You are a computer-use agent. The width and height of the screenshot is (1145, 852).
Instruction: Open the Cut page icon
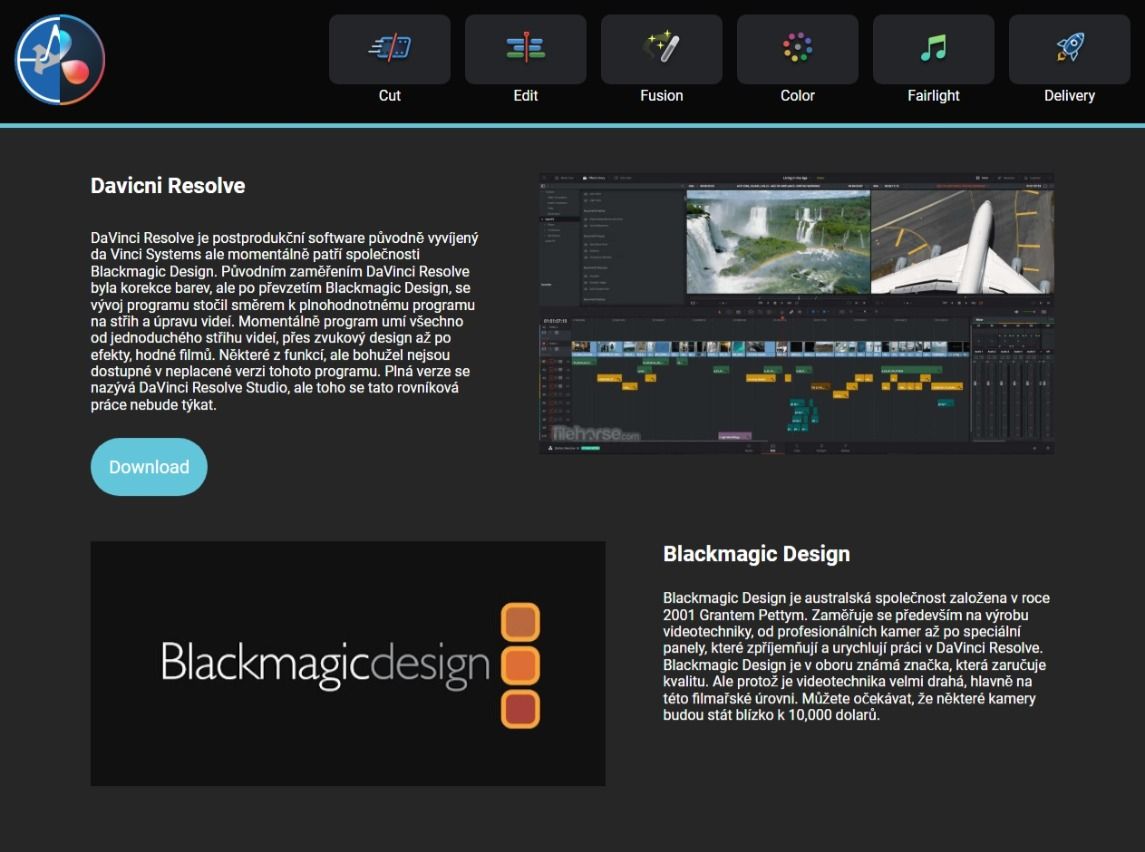point(390,49)
